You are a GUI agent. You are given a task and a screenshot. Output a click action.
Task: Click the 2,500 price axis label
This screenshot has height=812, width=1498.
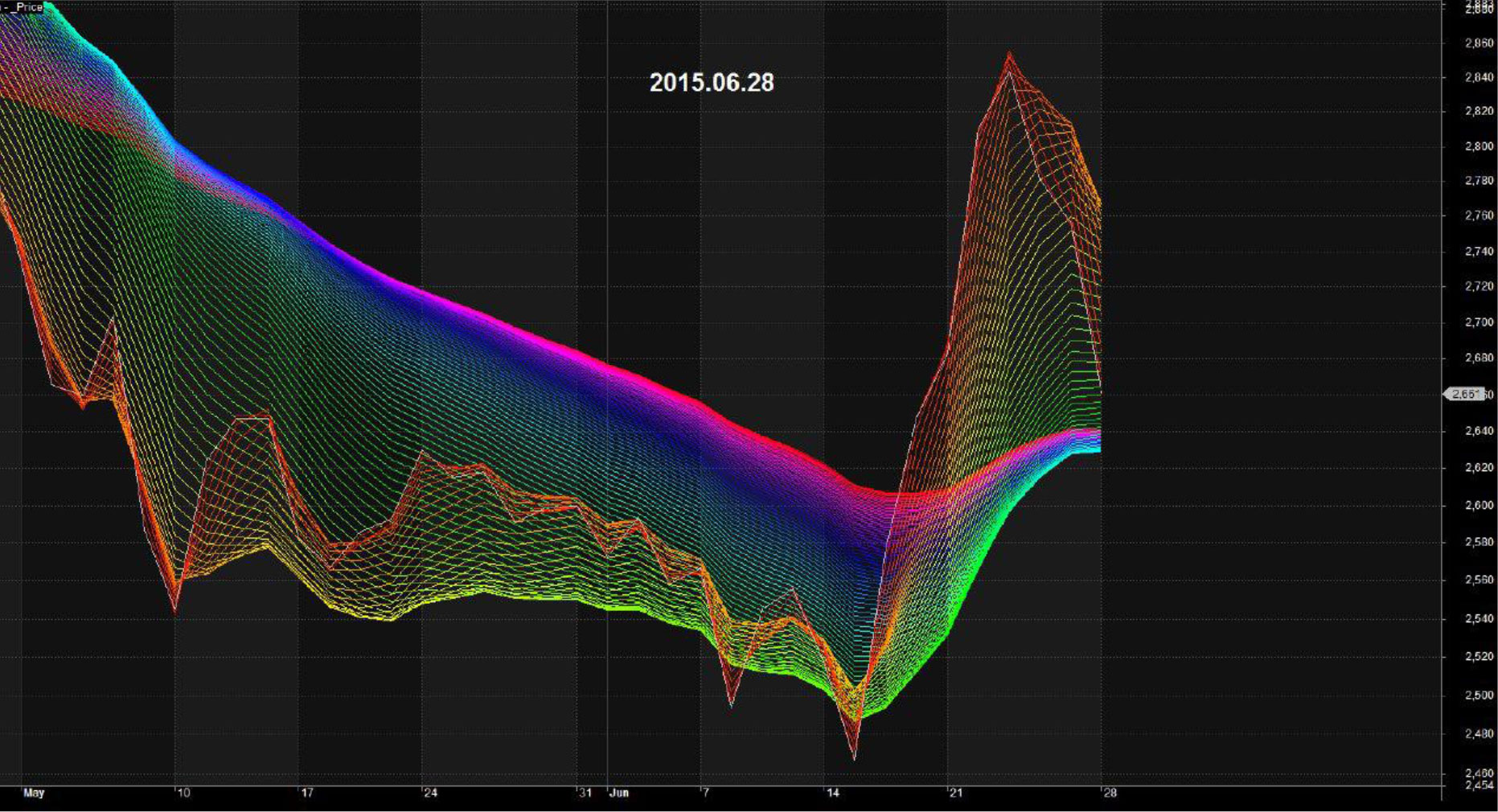point(1480,695)
